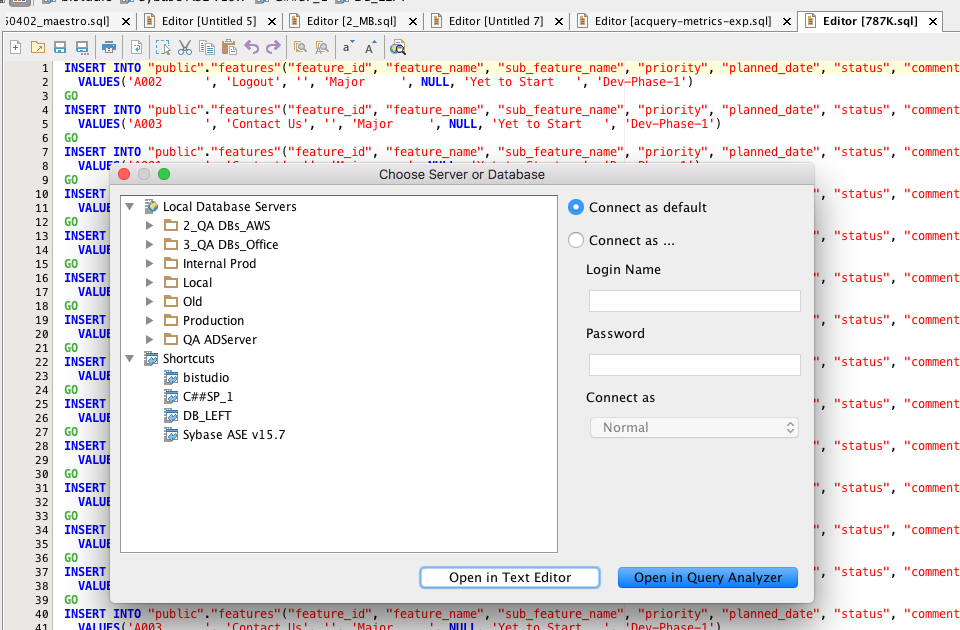Click the Save toolbar icon
The image size is (960, 630).
pyautogui.click(x=59, y=47)
